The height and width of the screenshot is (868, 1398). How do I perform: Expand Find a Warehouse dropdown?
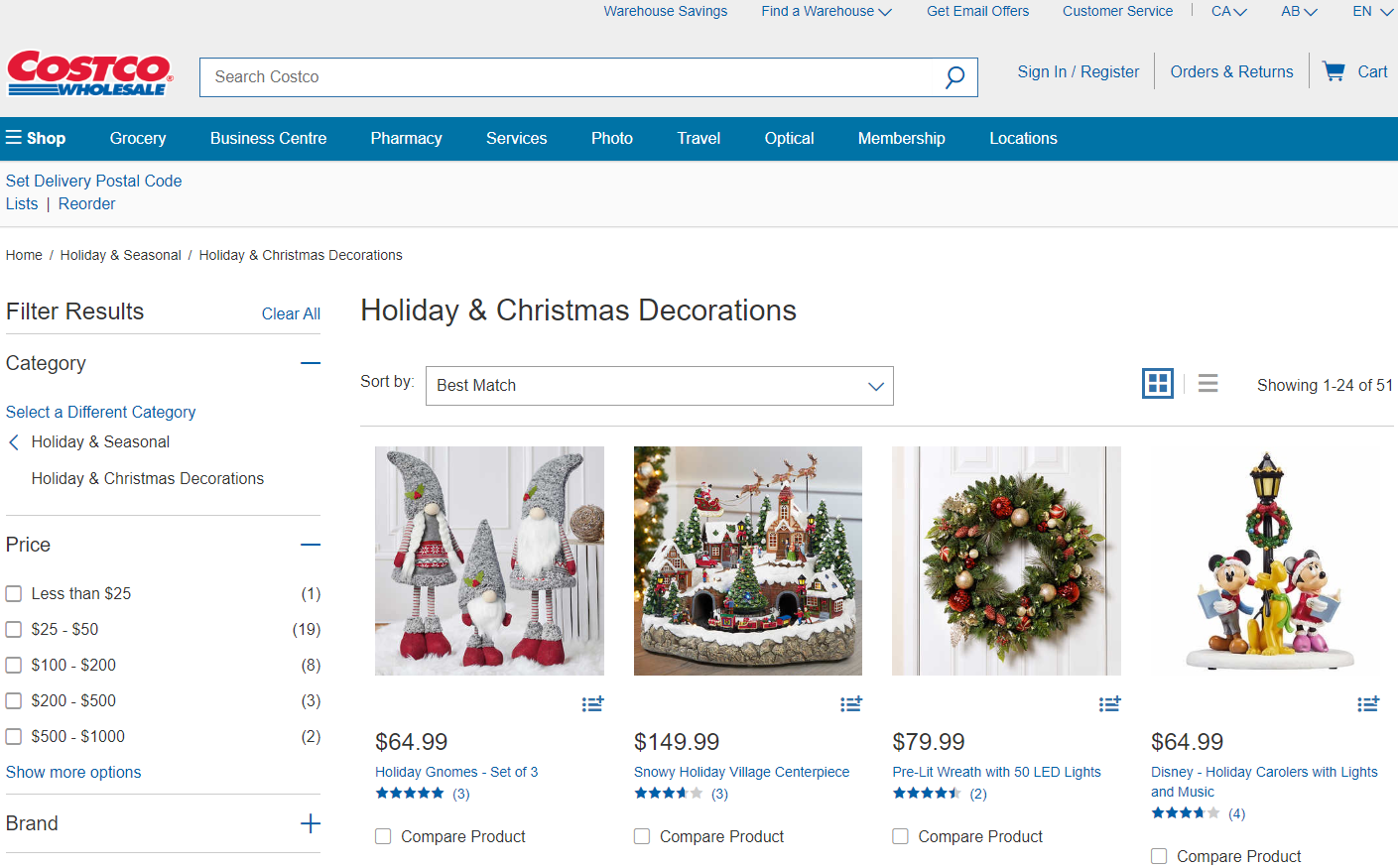pos(826,11)
